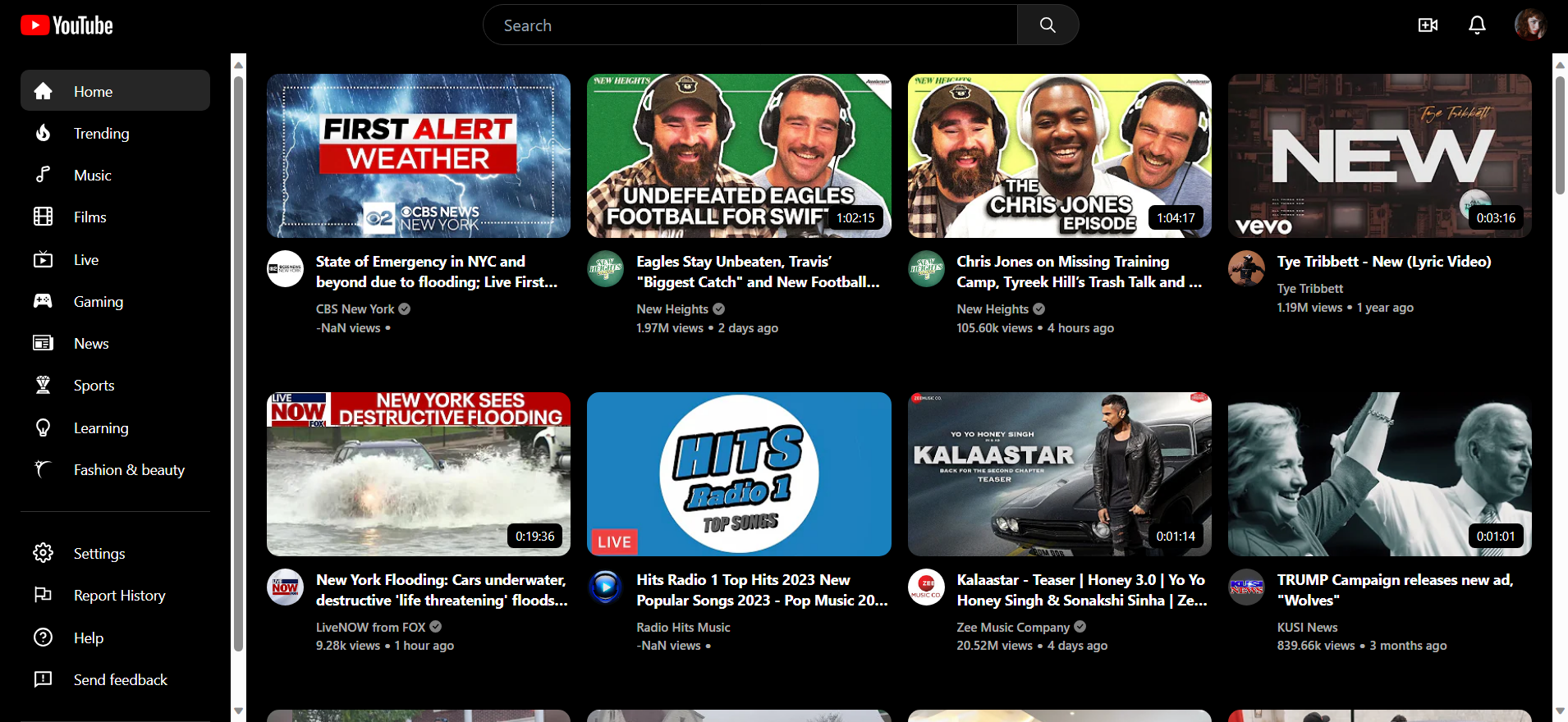Open title 'Tye Tribbett - New (Lyric Video)'
The height and width of the screenshot is (722, 1568).
coord(1384,261)
